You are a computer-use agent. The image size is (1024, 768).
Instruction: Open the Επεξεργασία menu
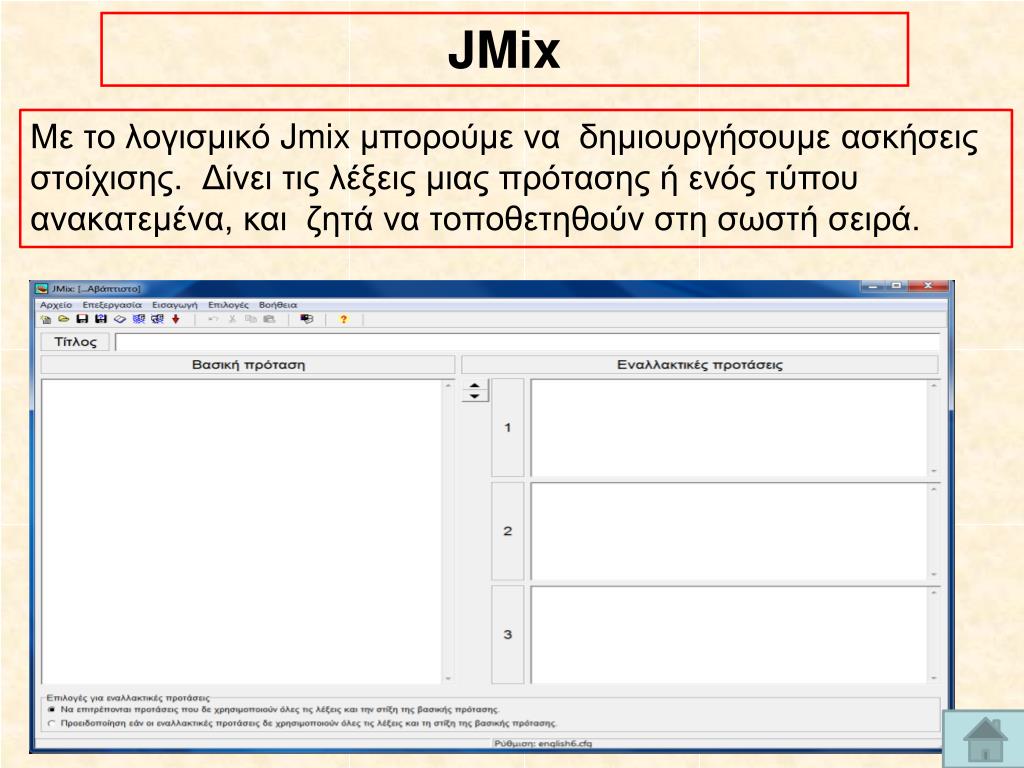coord(112,305)
